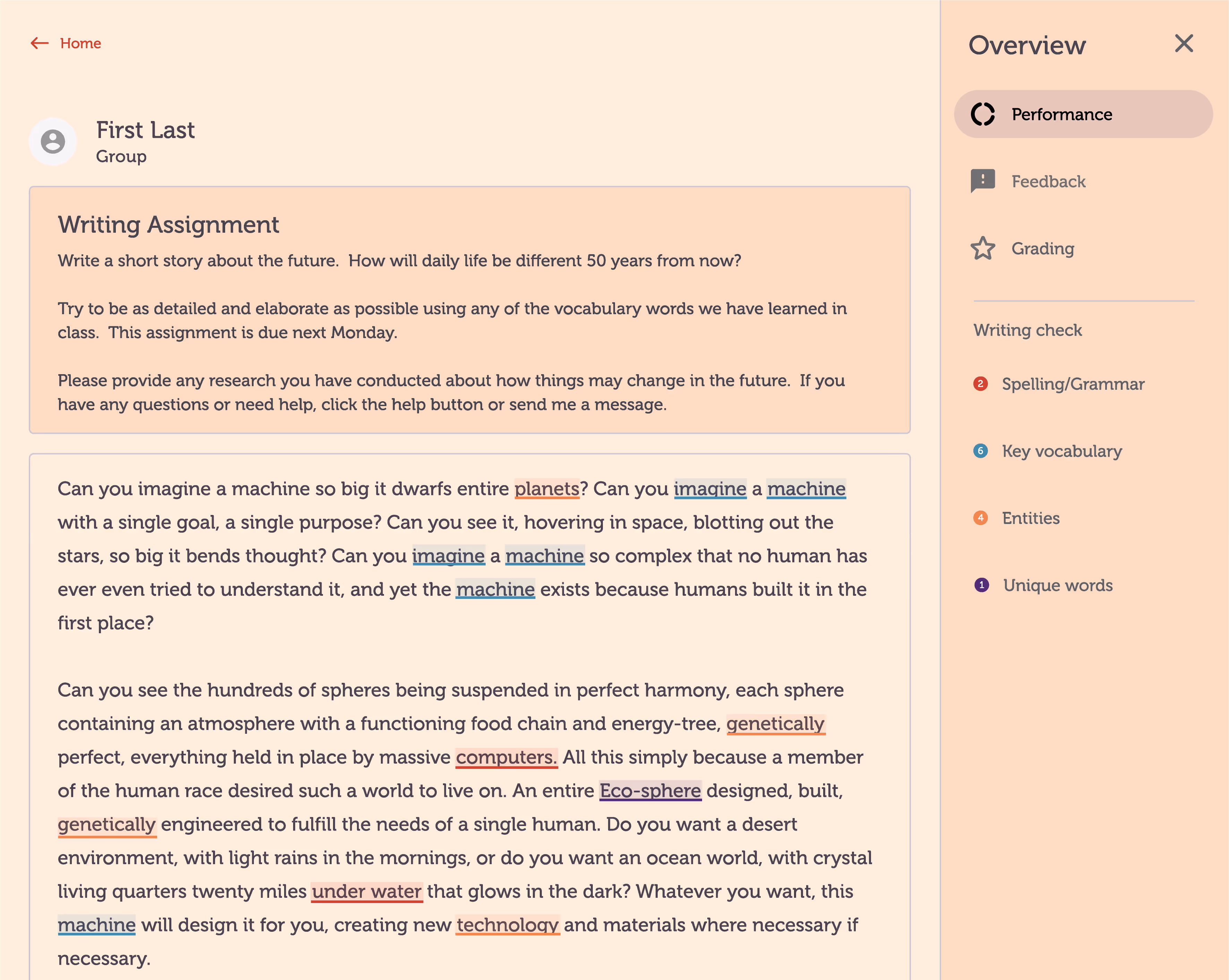This screenshot has height=980, width=1229.
Task: Click the red Spelling/Grammar count badge
Action: pos(981,384)
